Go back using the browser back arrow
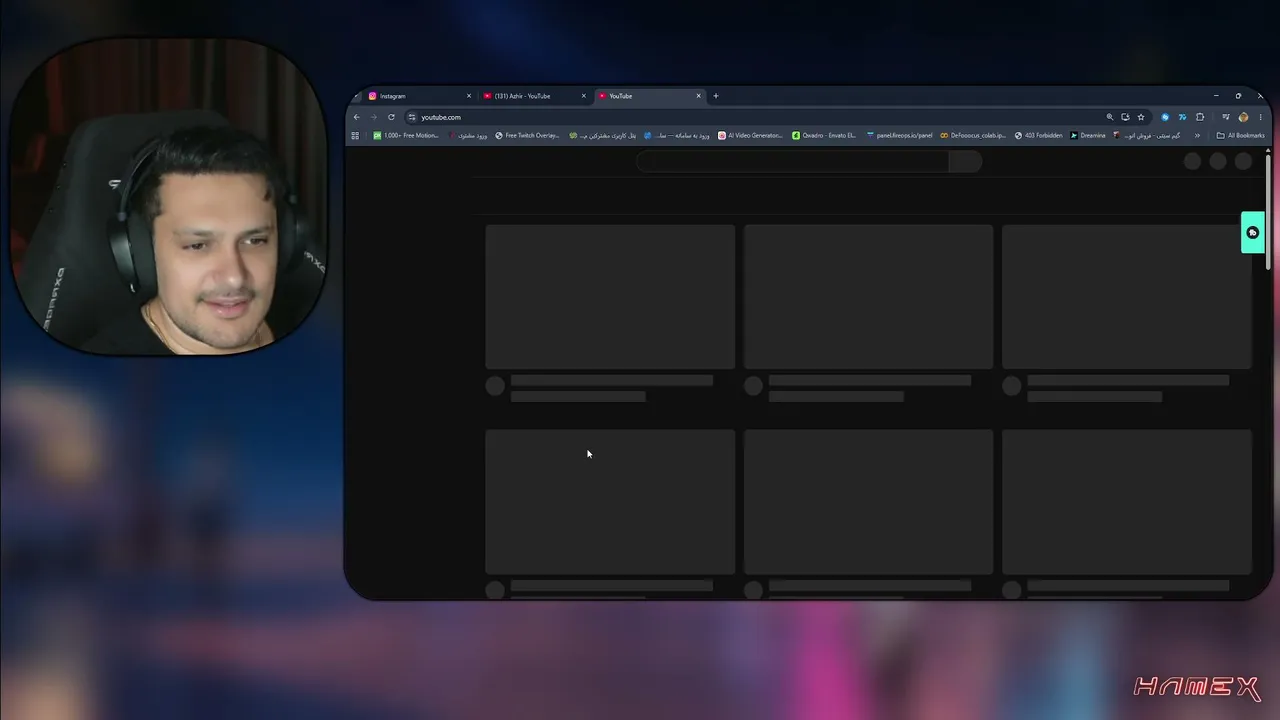Image resolution: width=1280 pixels, height=720 pixels. click(357, 117)
